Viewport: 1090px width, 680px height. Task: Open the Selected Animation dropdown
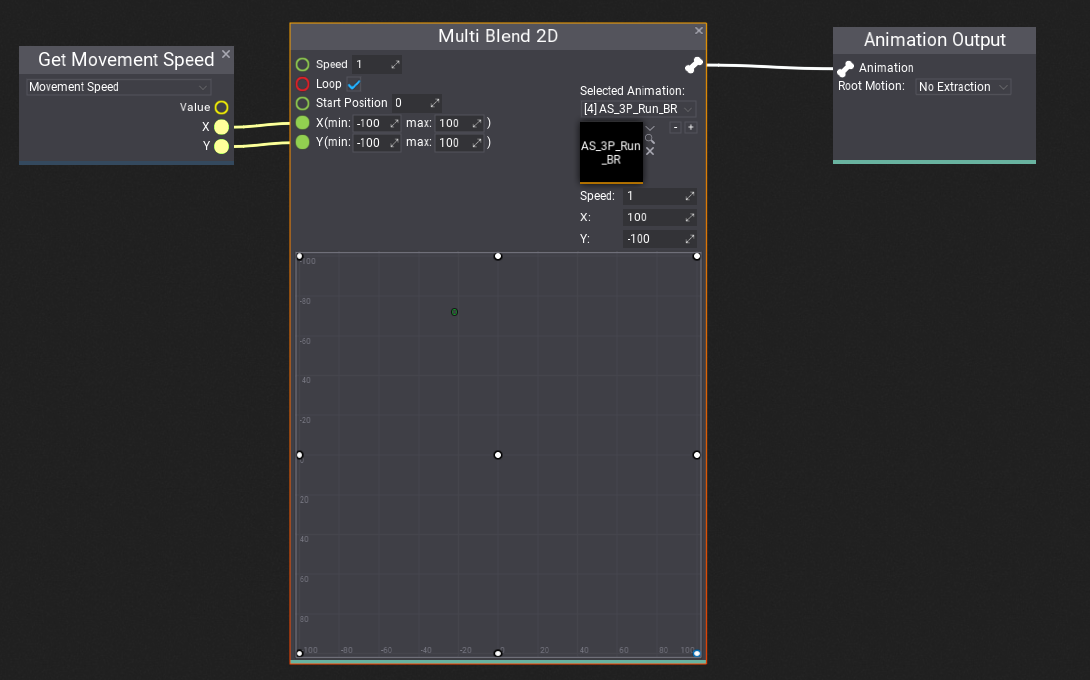tap(638, 108)
